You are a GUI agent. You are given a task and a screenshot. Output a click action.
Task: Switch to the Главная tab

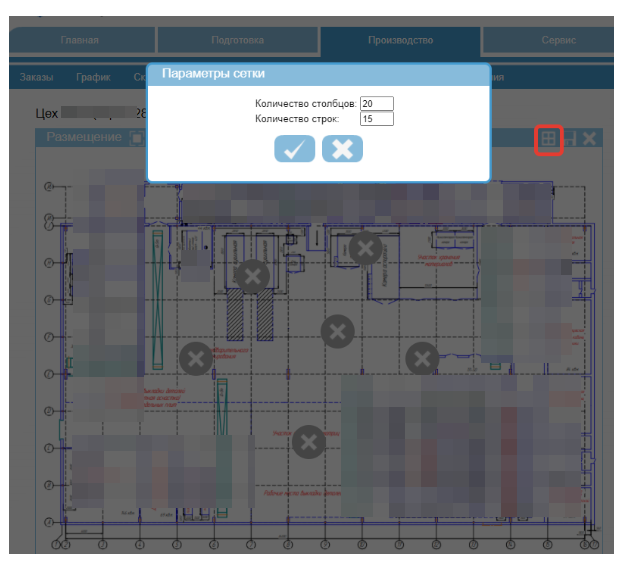80,41
